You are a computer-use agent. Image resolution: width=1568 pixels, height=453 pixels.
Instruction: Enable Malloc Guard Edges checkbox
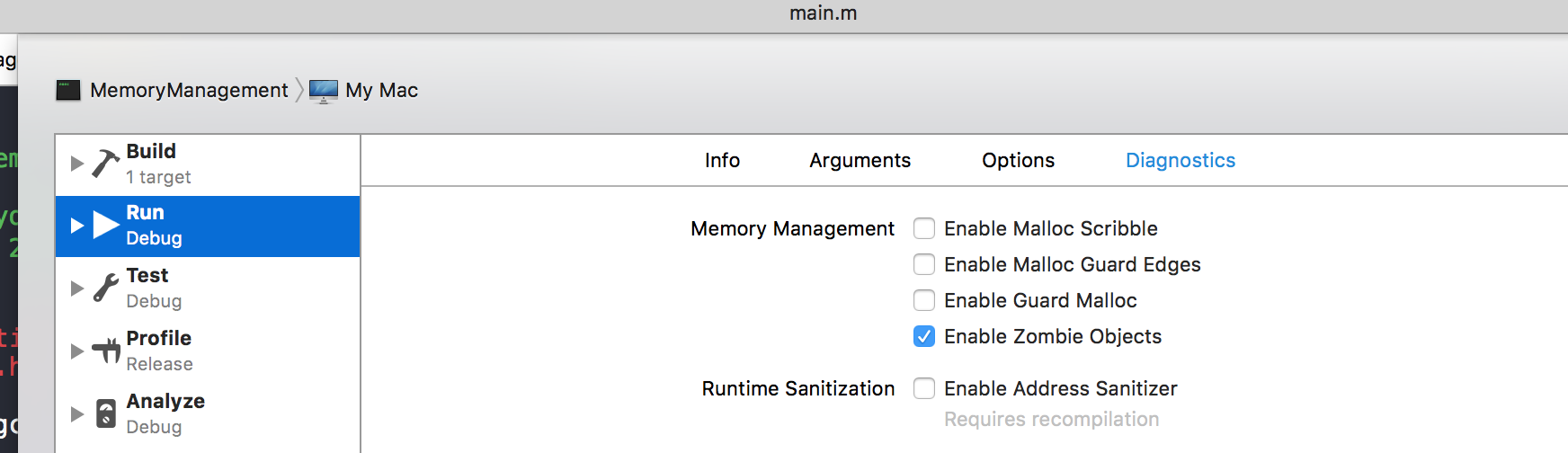pyautogui.click(x=924, y=264)
